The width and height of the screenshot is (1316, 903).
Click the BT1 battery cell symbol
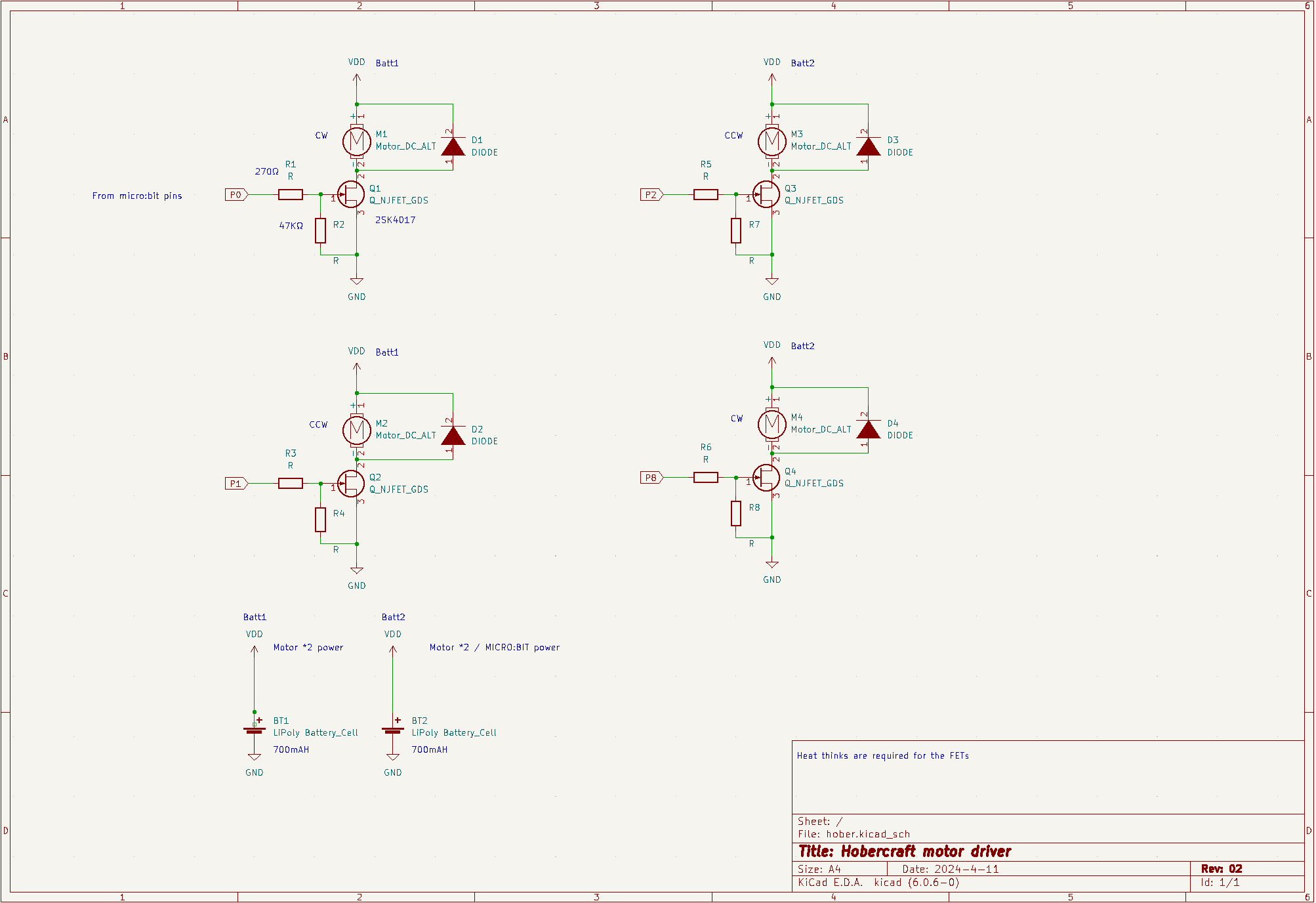click(x=255, y=730)
